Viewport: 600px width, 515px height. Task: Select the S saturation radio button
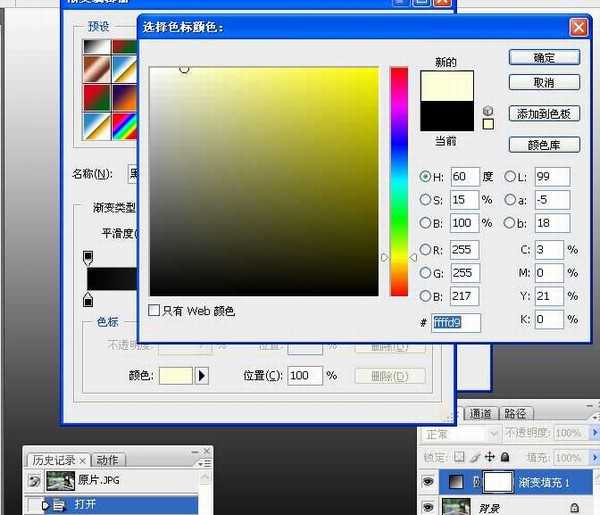[x=426, y=199]
